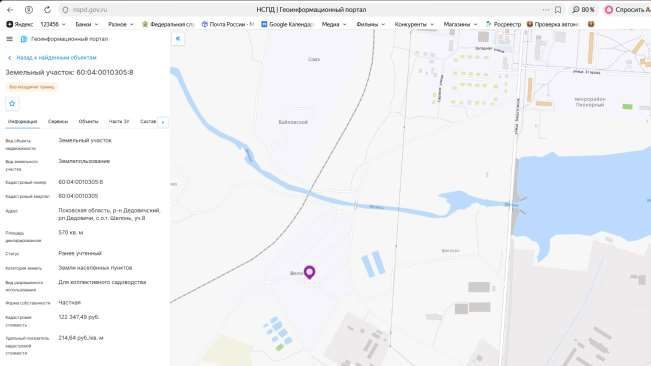The height and width of the screenshot is (366, 651).
Task: Click the value 214,64 руб./кв. м
Action: tap(81, 338)
